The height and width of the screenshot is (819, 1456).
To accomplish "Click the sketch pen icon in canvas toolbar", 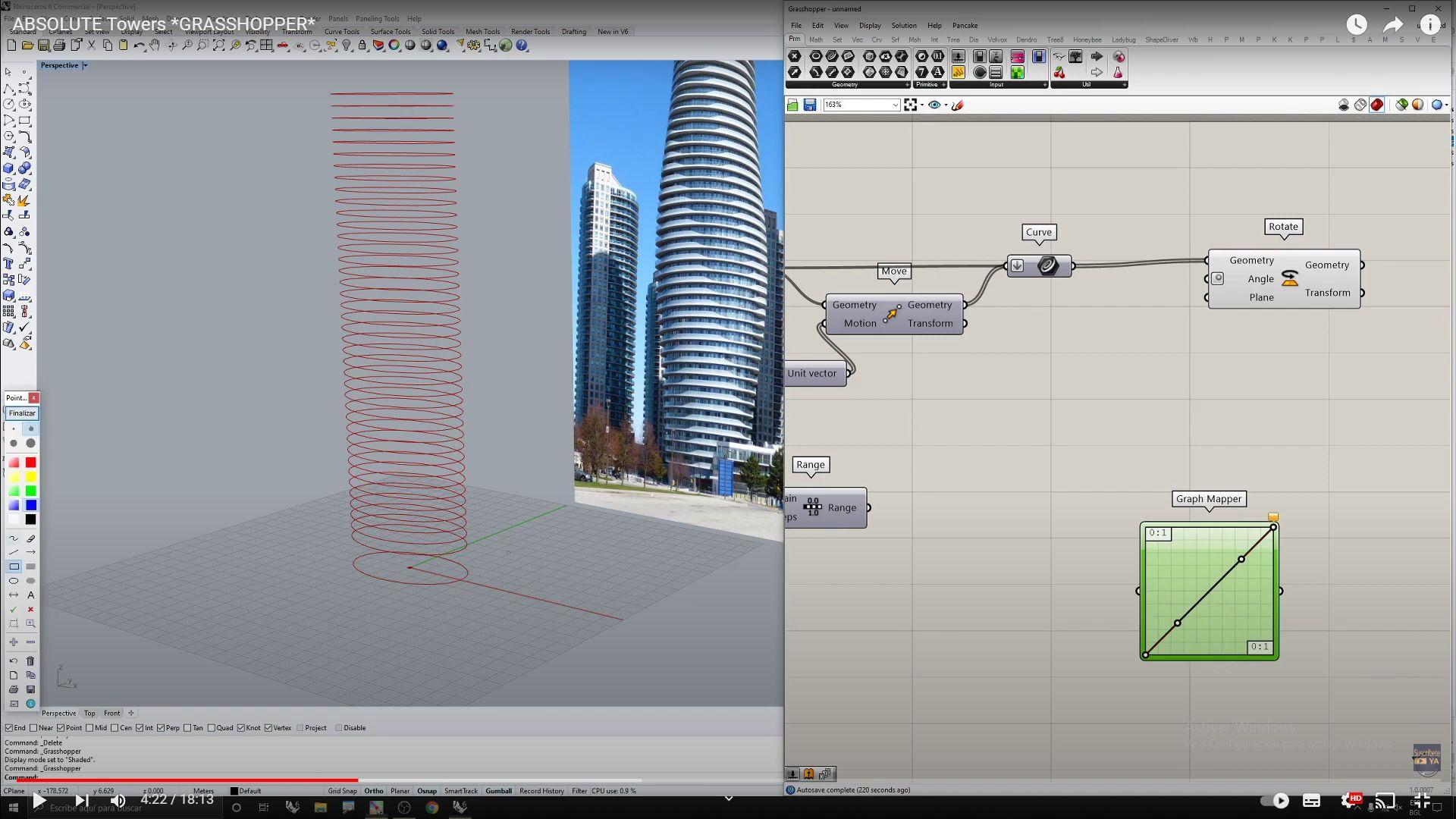I will [x=958, y=105].
